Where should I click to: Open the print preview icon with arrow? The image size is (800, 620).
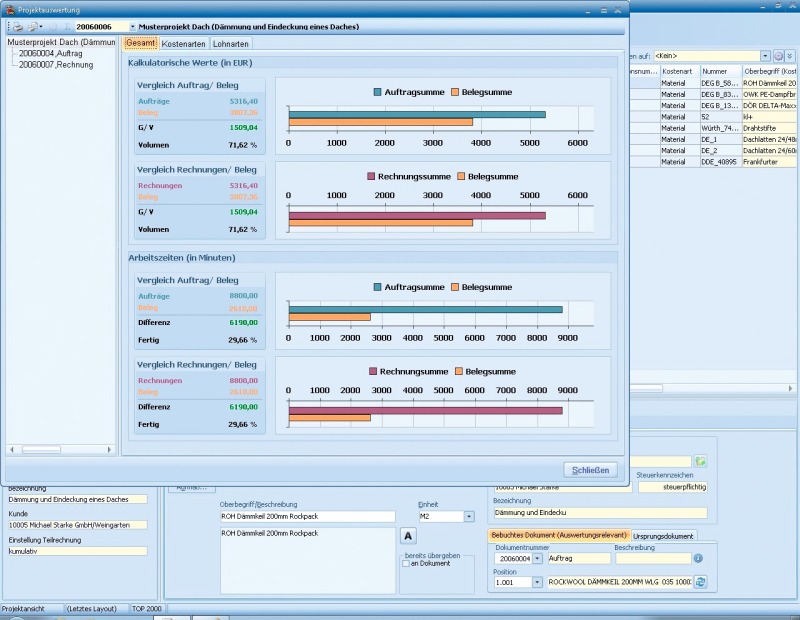[34, 27]
